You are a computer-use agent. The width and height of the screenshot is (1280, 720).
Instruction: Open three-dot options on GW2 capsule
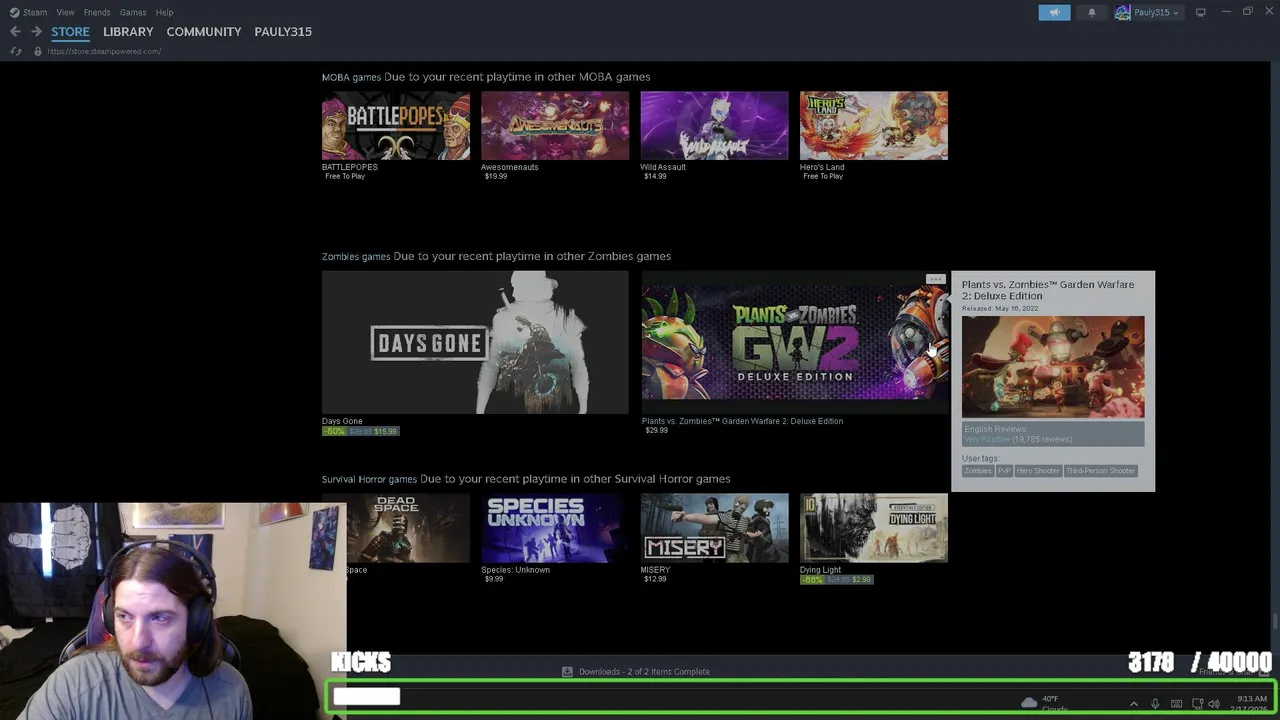[x=935, y=279]
